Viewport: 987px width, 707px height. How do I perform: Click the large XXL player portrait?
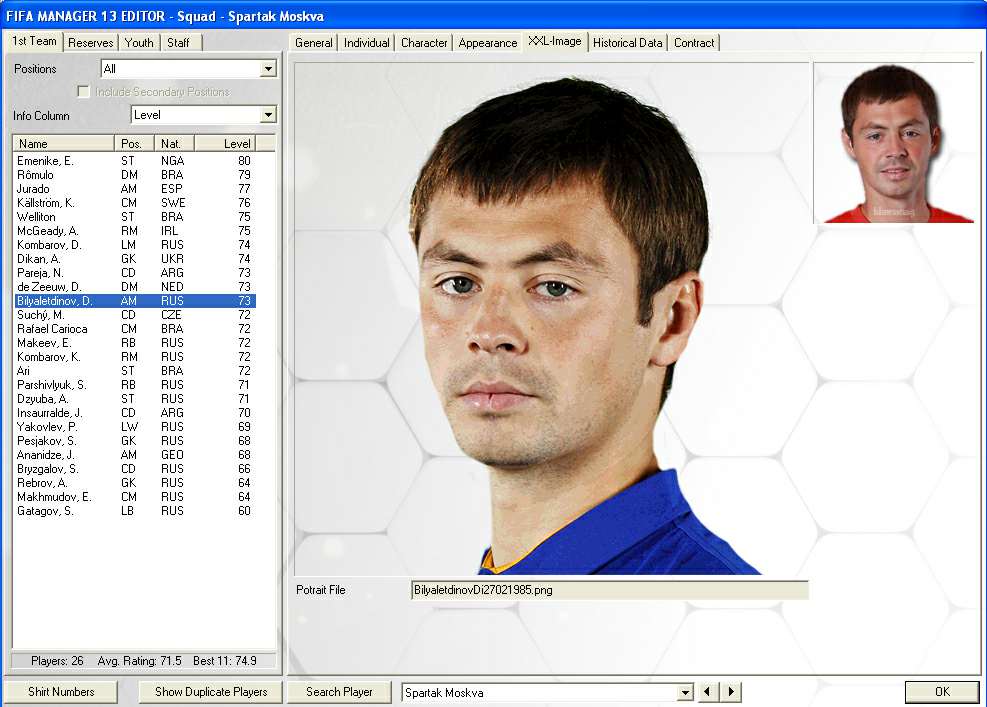tap(552, 319)
